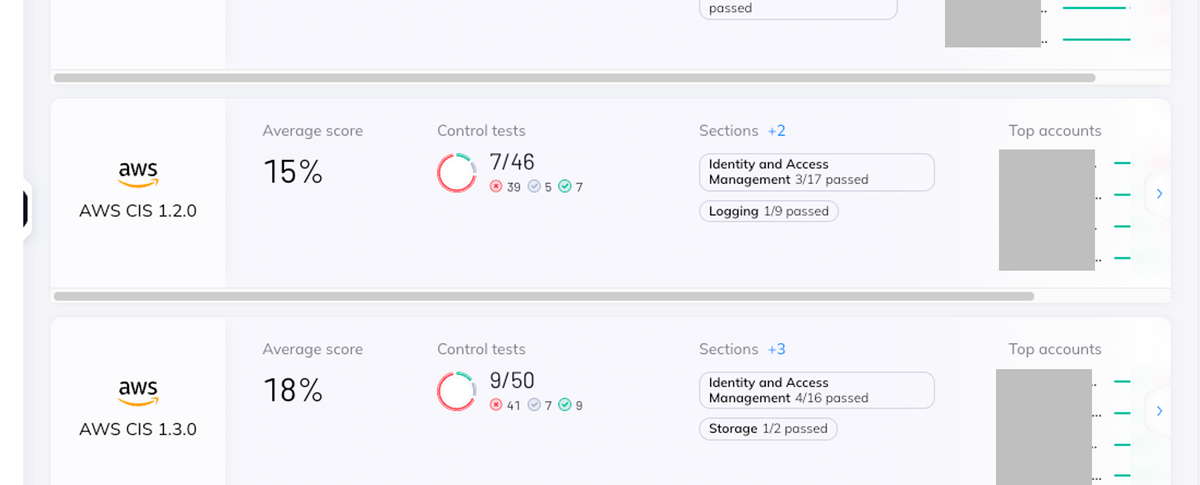This screenshot has width=1200, height=485.
Task: Click the AWS logo on AWS CIS 1.3.0 card
Action: pyautogui.click(x=138, y=392)
